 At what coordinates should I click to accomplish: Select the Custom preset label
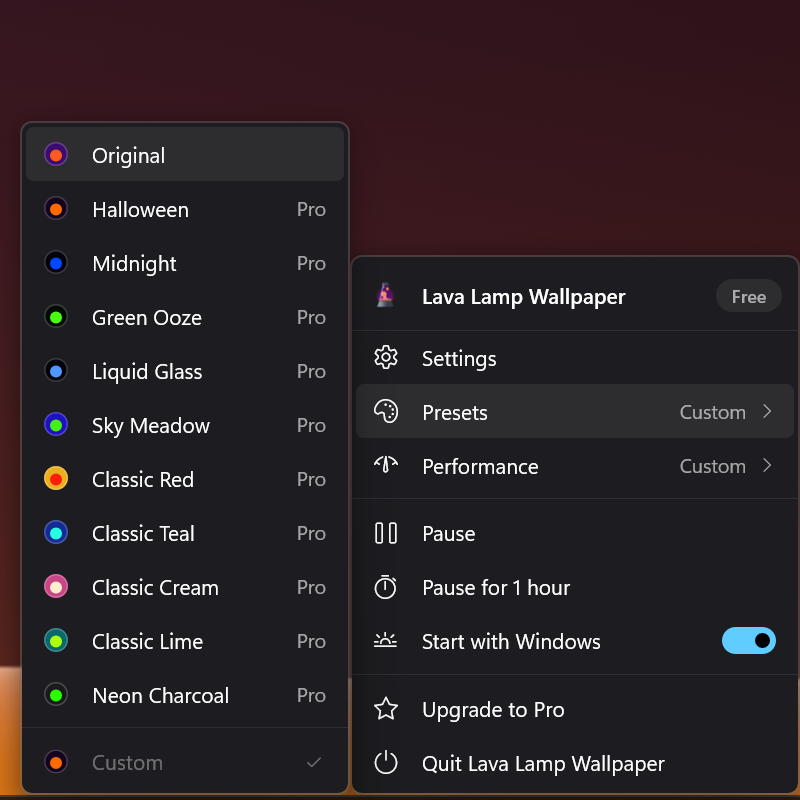pyautogui.click(x=128, y=763)
